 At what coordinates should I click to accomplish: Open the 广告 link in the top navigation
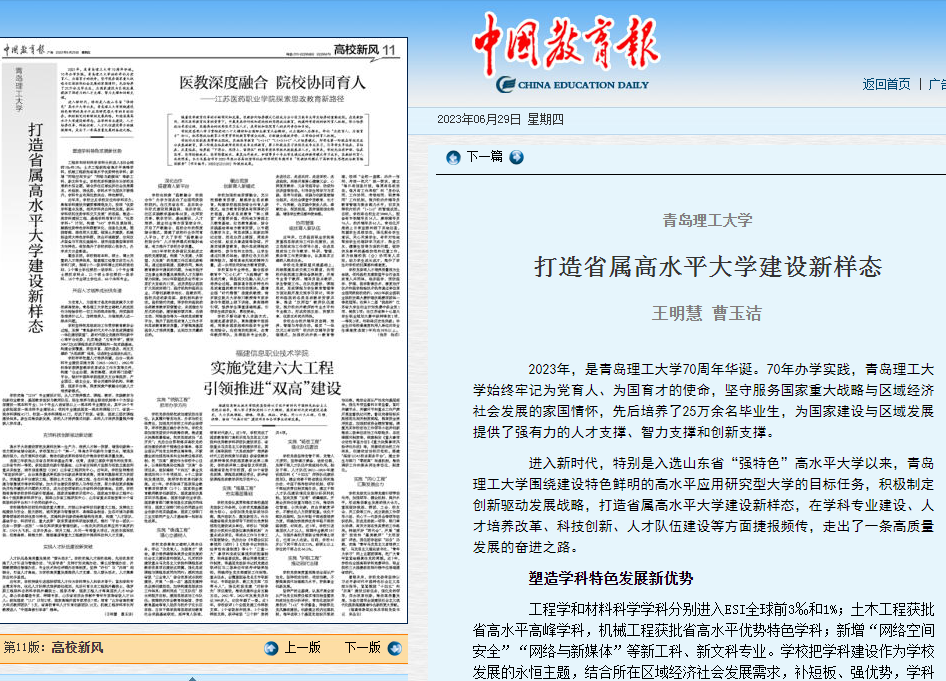click(937, 84)
